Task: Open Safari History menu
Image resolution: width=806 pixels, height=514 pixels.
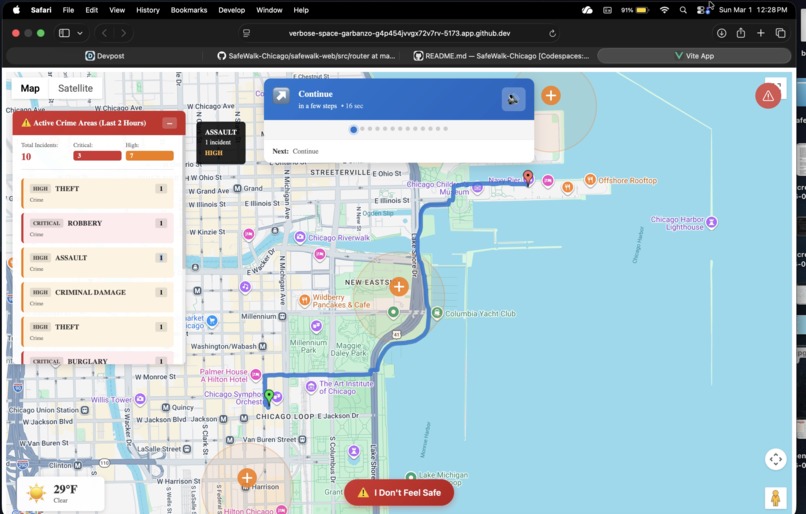Action: pos(148,10)
